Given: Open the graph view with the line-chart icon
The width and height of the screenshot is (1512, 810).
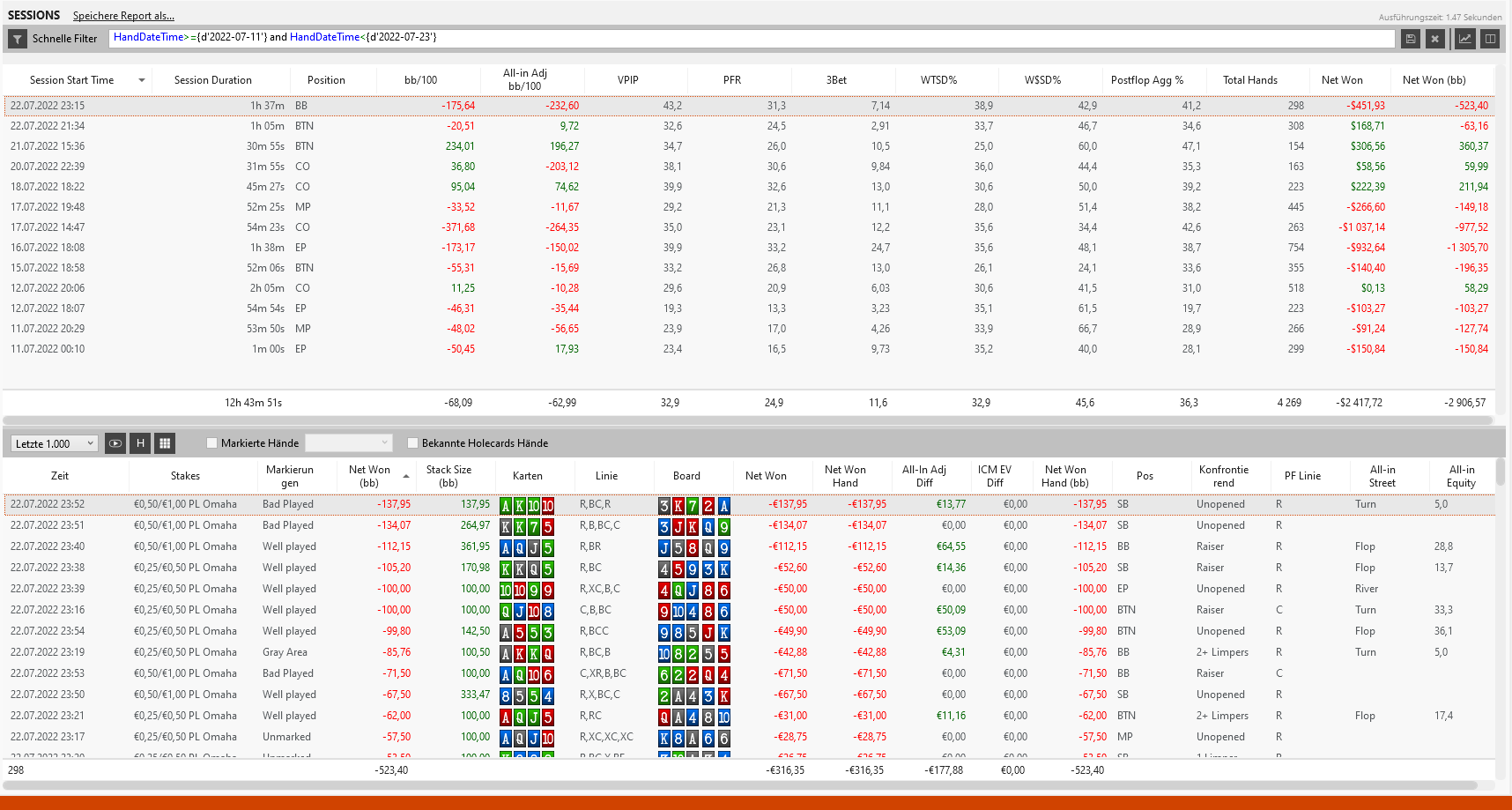Looking at the screenshot, I should [x=1464, y=39].
